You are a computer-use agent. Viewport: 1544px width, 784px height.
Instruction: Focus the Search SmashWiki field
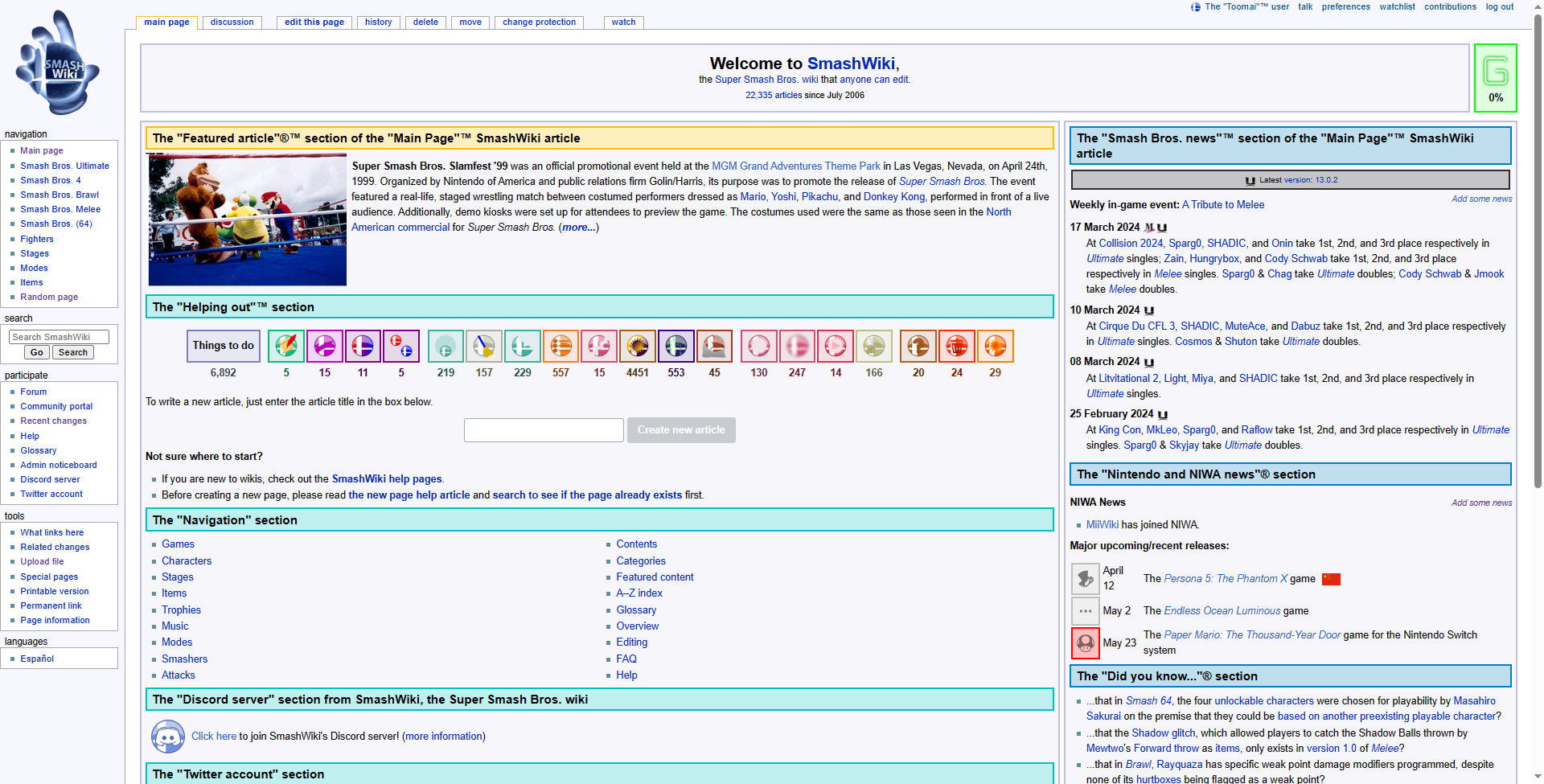pyautogui.click(x=59, y=337)
